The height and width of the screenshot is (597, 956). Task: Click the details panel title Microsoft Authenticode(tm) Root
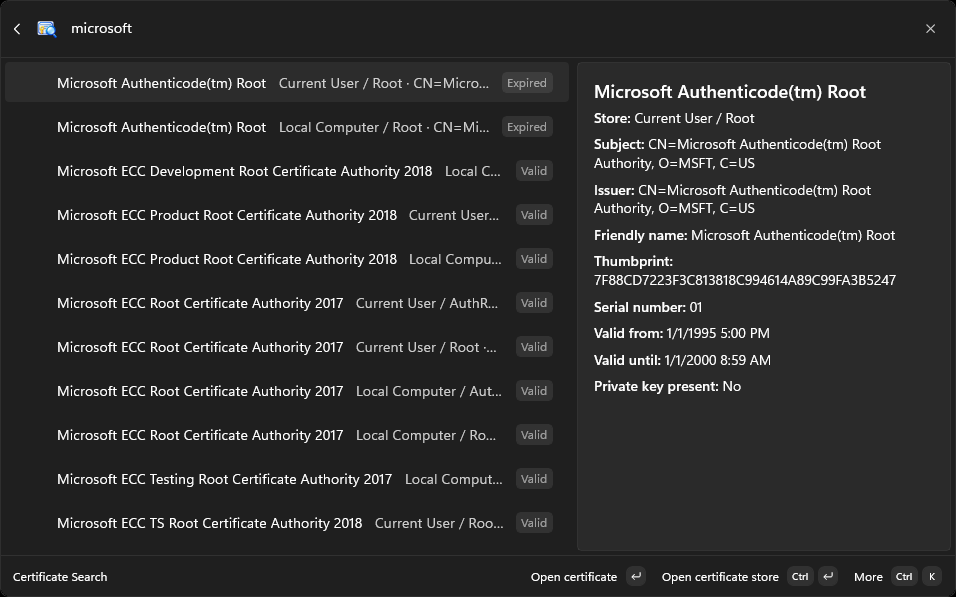pos(730,92)
